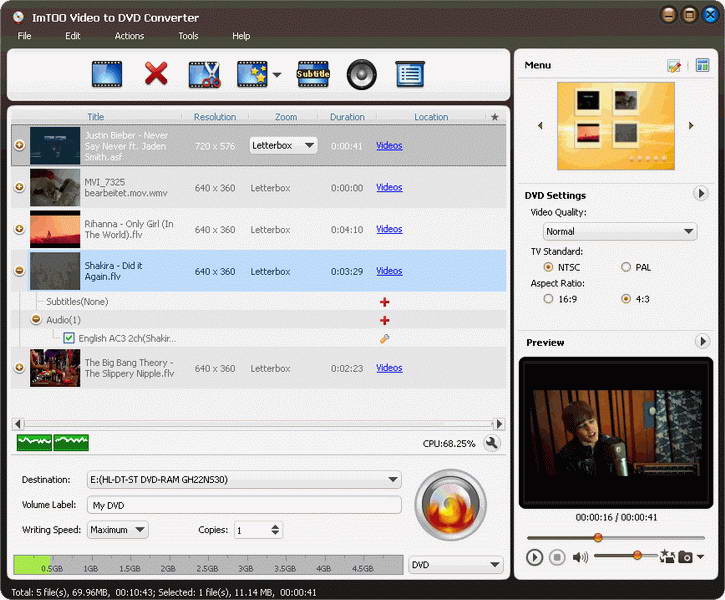
Task: Click the red X remove icon
Action: tap(156, 73)
